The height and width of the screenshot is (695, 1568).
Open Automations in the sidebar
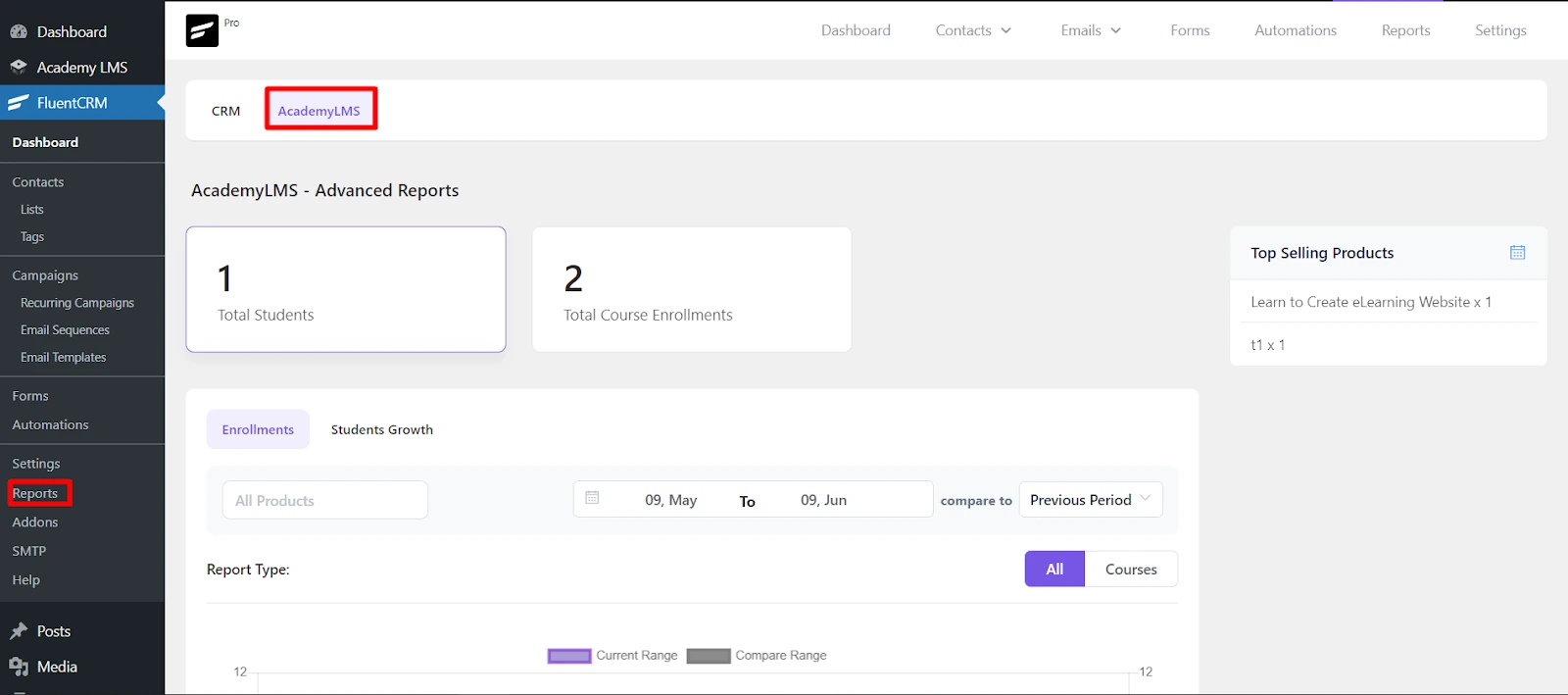(50, 424)
